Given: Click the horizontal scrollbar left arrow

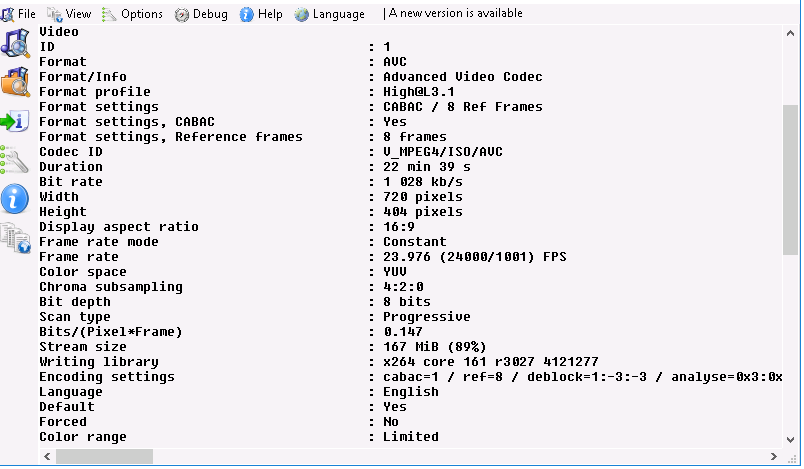Looking at the screenshot, I should pyautogui.click(x=48, y=456).
